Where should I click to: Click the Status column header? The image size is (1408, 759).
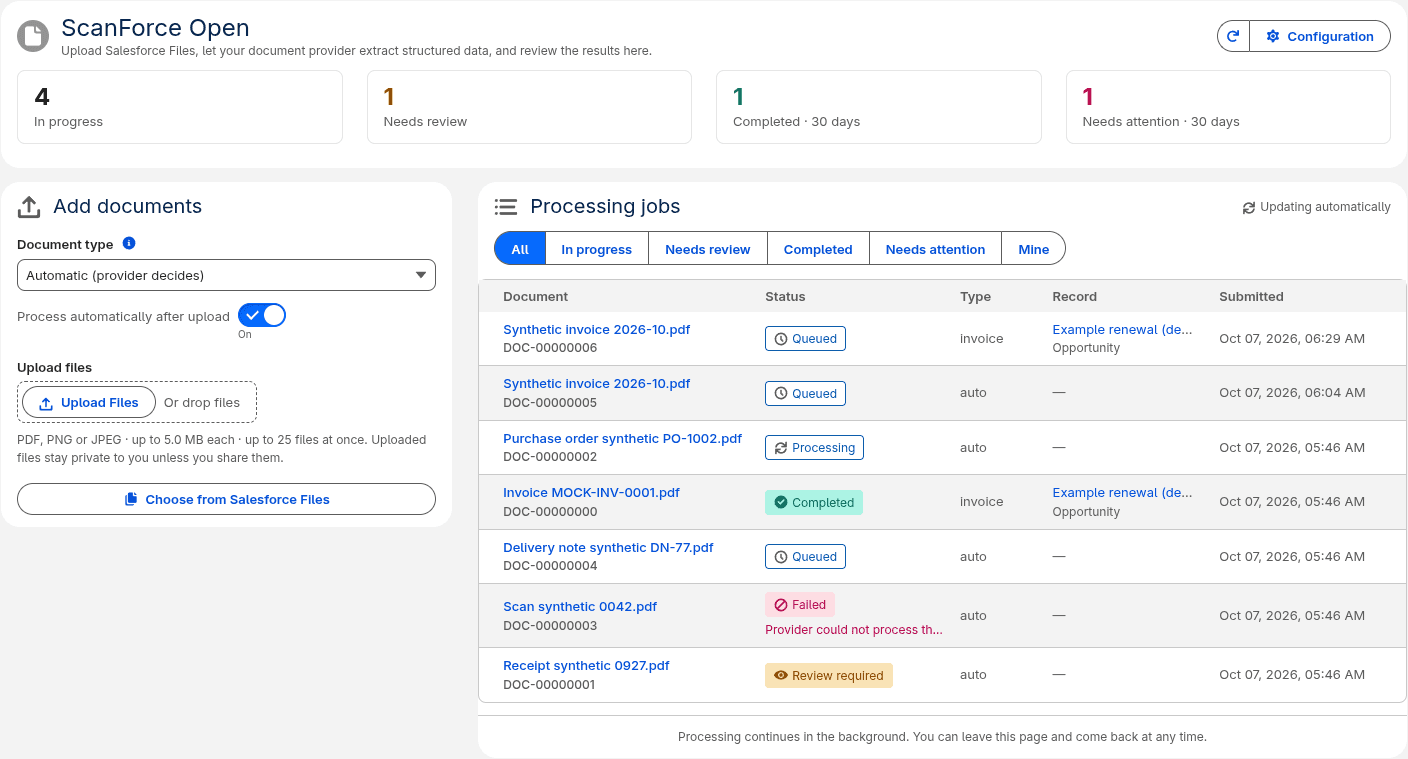pyautogui.click(x=785, y=296)
